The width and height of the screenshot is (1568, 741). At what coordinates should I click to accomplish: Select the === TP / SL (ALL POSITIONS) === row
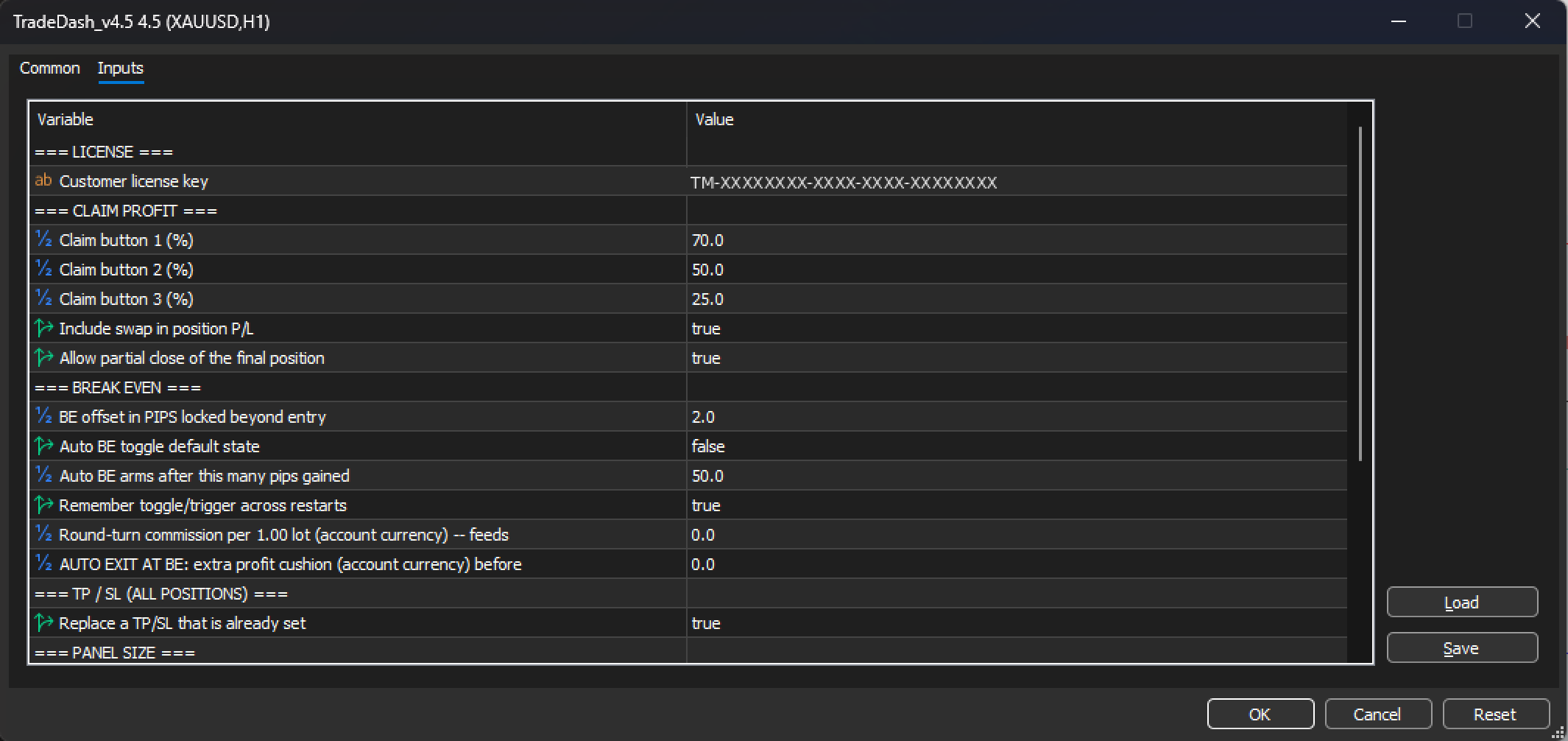point(688,594)
